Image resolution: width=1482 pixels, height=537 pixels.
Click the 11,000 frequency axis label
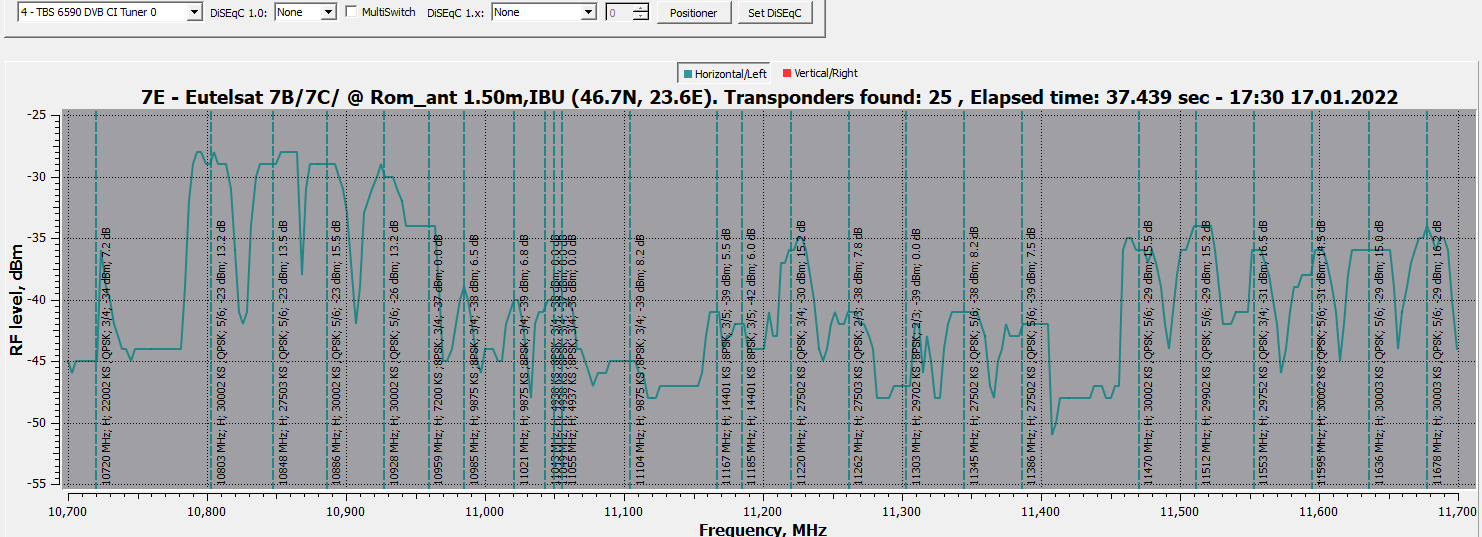pos(484,510)
